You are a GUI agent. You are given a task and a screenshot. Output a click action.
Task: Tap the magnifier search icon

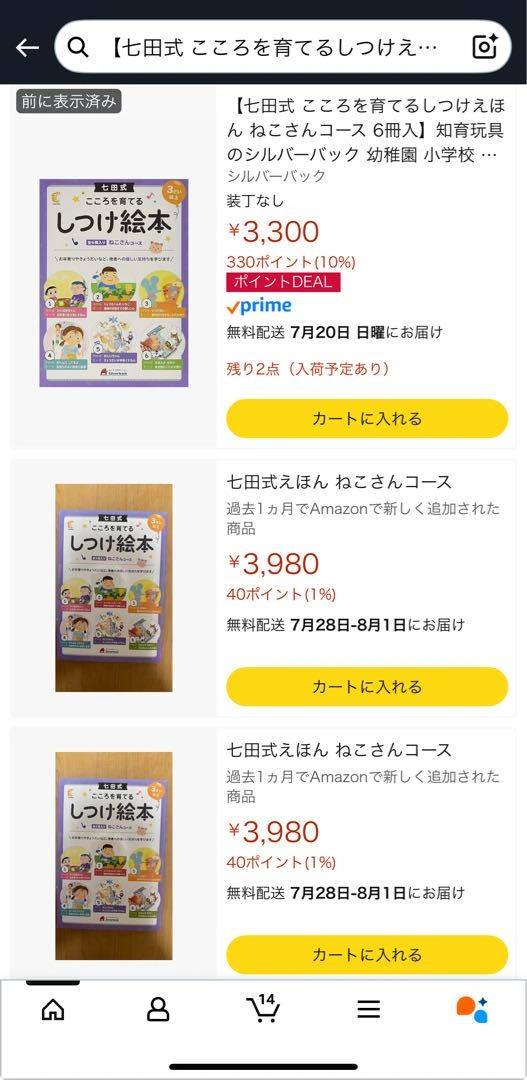point(79,48)
